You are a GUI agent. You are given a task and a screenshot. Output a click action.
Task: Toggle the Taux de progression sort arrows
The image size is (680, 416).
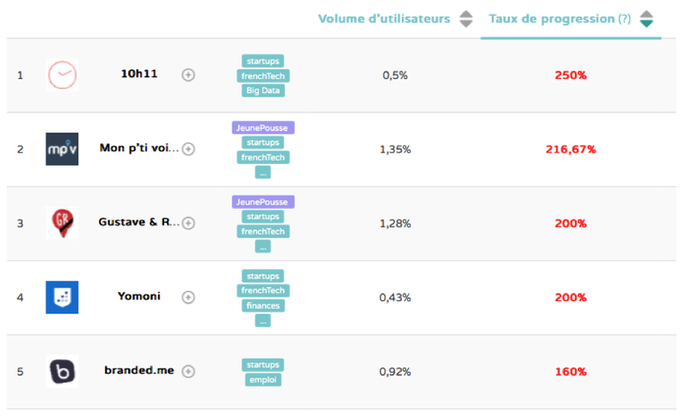[647, 19]
